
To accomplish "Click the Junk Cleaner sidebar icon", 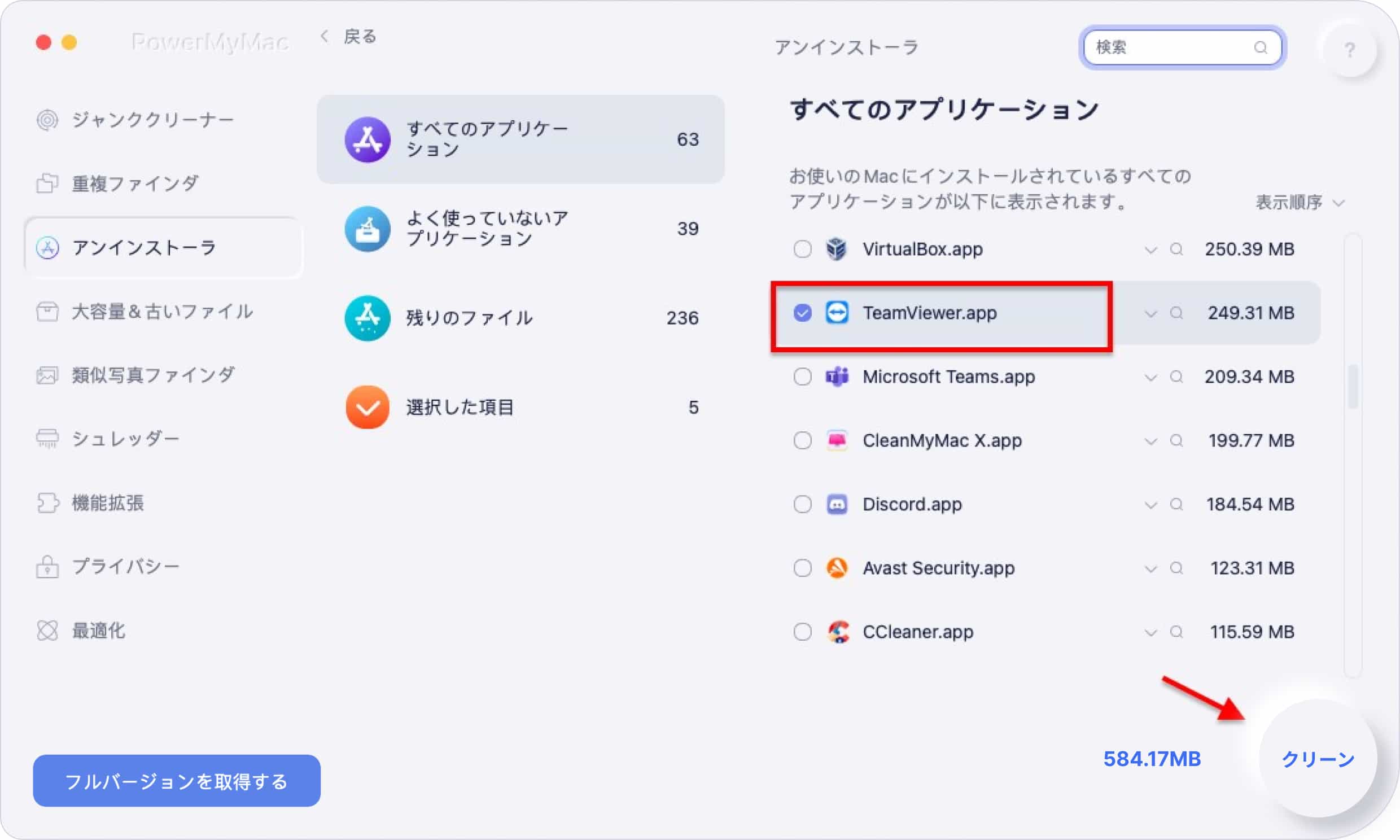I will coord(47,120).
